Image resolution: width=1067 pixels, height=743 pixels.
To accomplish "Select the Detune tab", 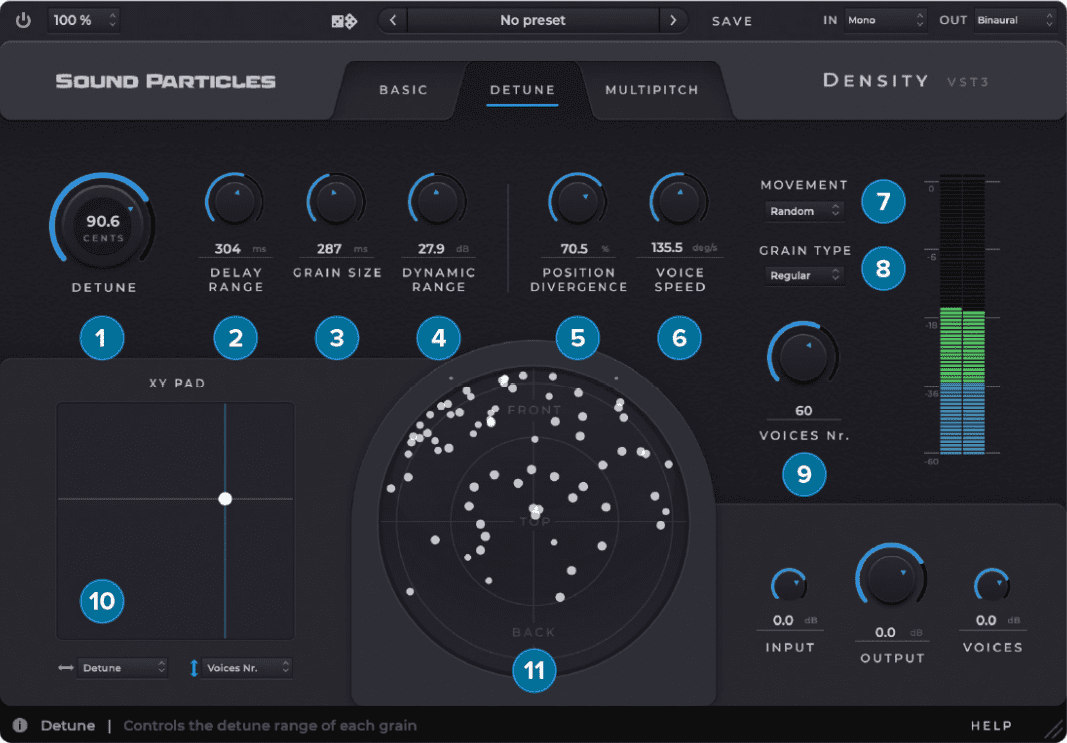I will coord(523,90).
